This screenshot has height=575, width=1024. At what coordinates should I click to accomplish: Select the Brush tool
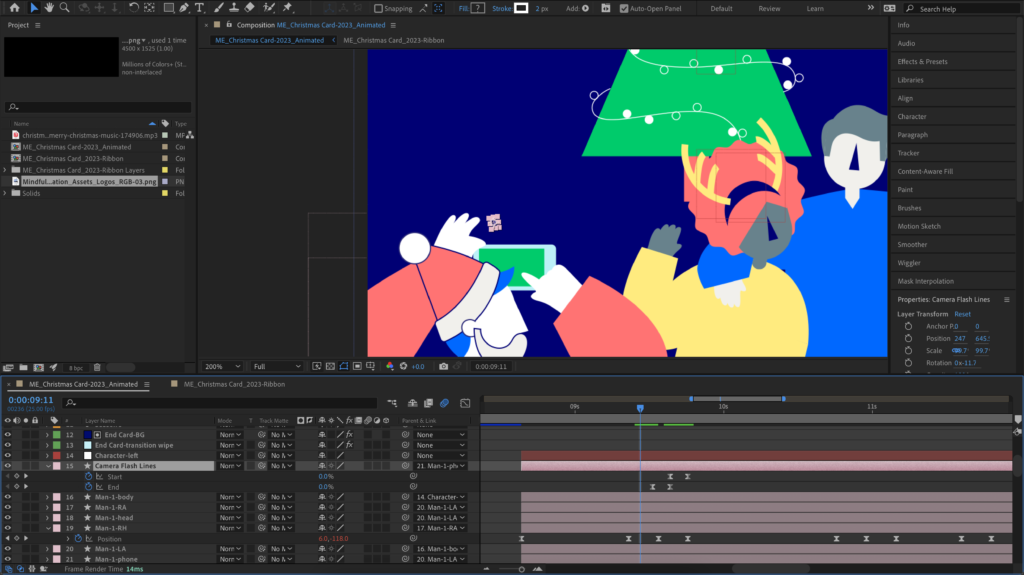pyautogui.click(x=219, y=8)
